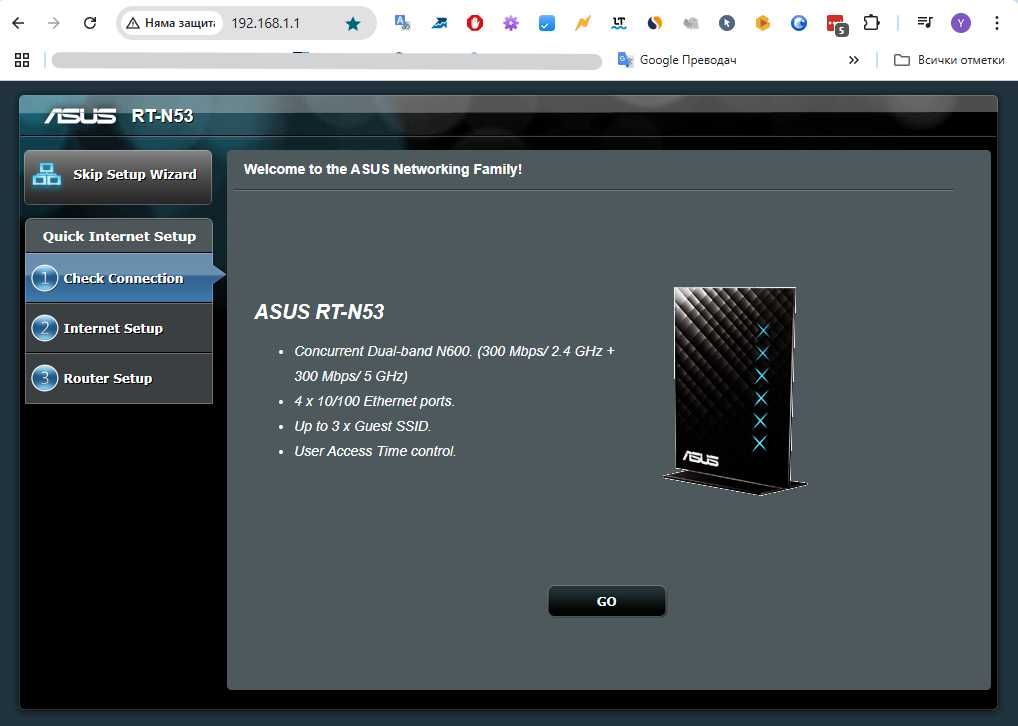The image size is (1018, 726).
Task: Click the 'Concurrent Dual-band N600' bullet
Action: pyautogui.click(x=454, y=364)
